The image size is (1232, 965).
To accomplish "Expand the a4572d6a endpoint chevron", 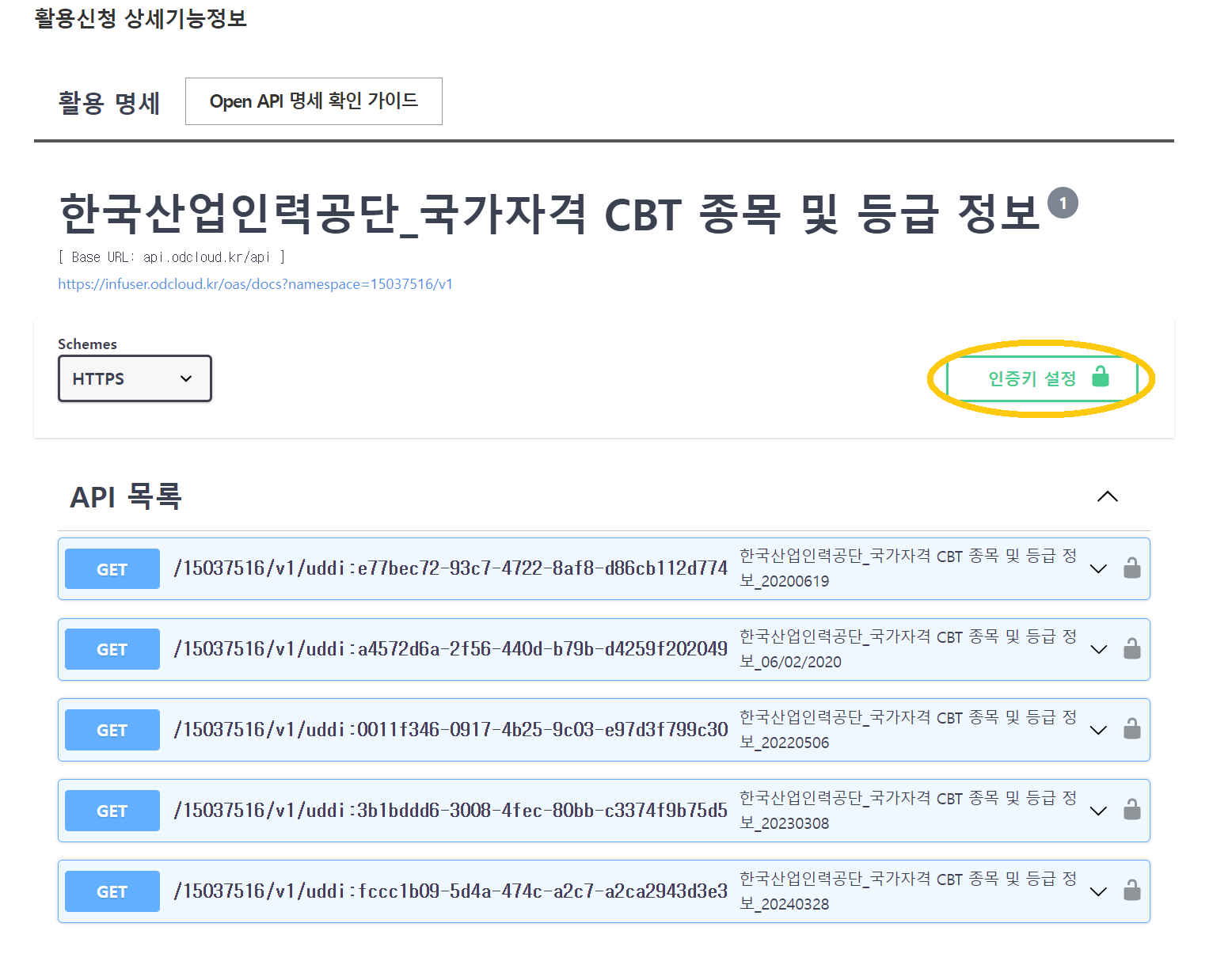I will (x=1098, y=650).
